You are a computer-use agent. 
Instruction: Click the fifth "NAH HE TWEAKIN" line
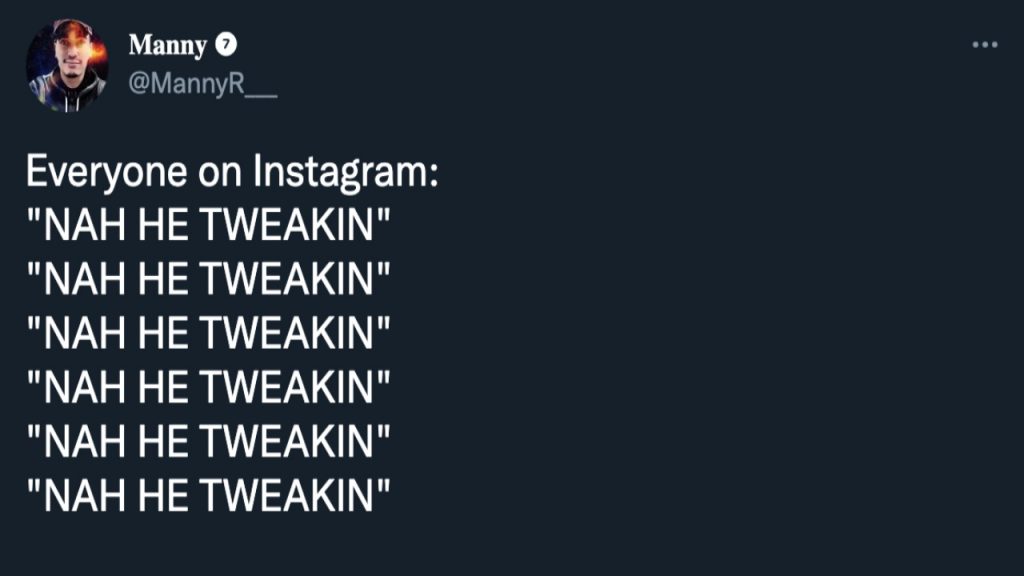208,441
